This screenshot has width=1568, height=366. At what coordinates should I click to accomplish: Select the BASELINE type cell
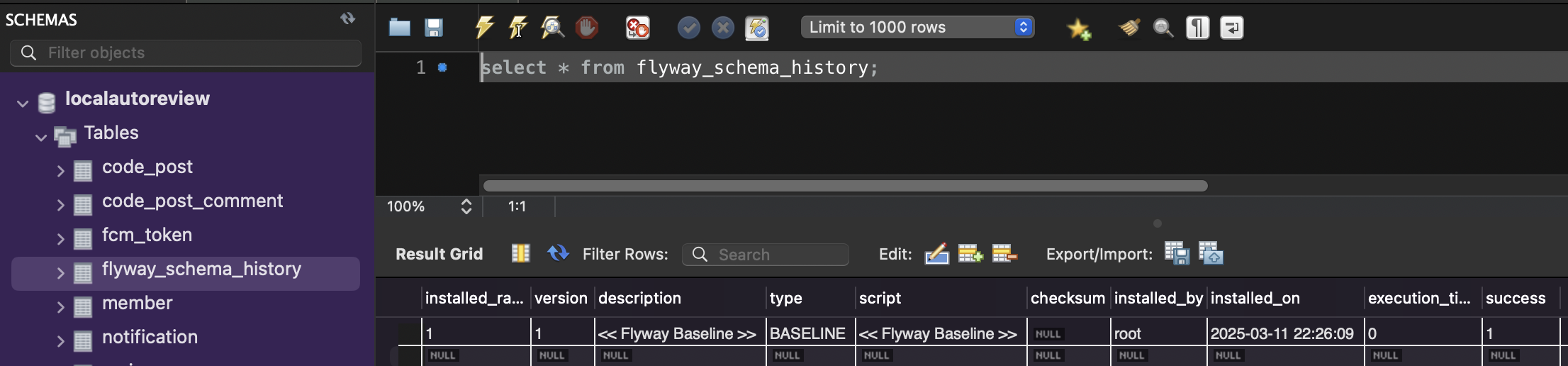point(811,333)
